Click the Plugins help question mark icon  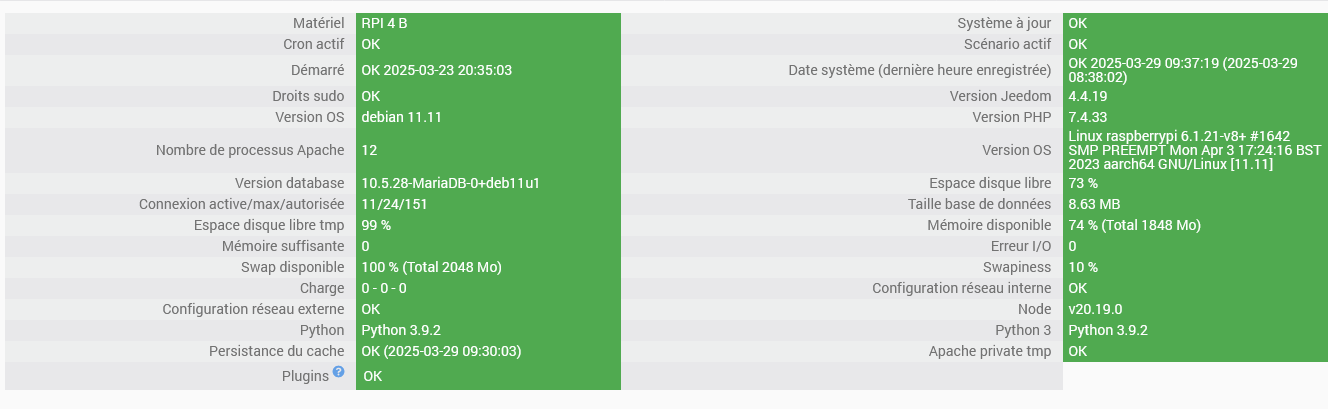pos(339,372)
